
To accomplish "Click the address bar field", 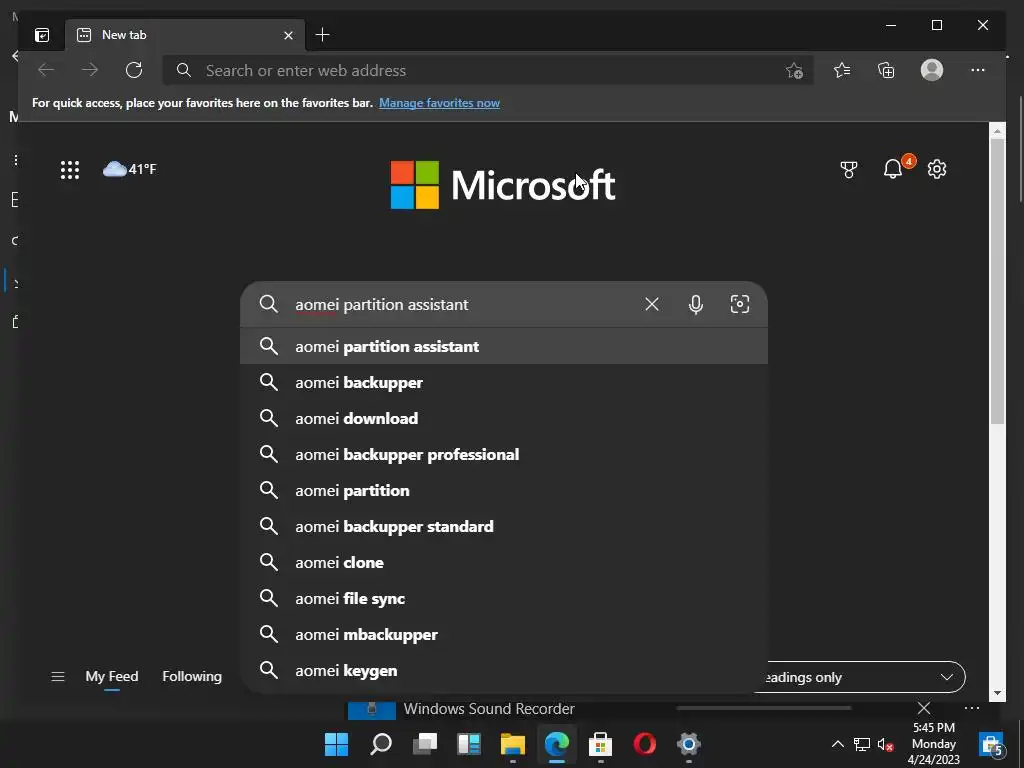I will point(487,71).
